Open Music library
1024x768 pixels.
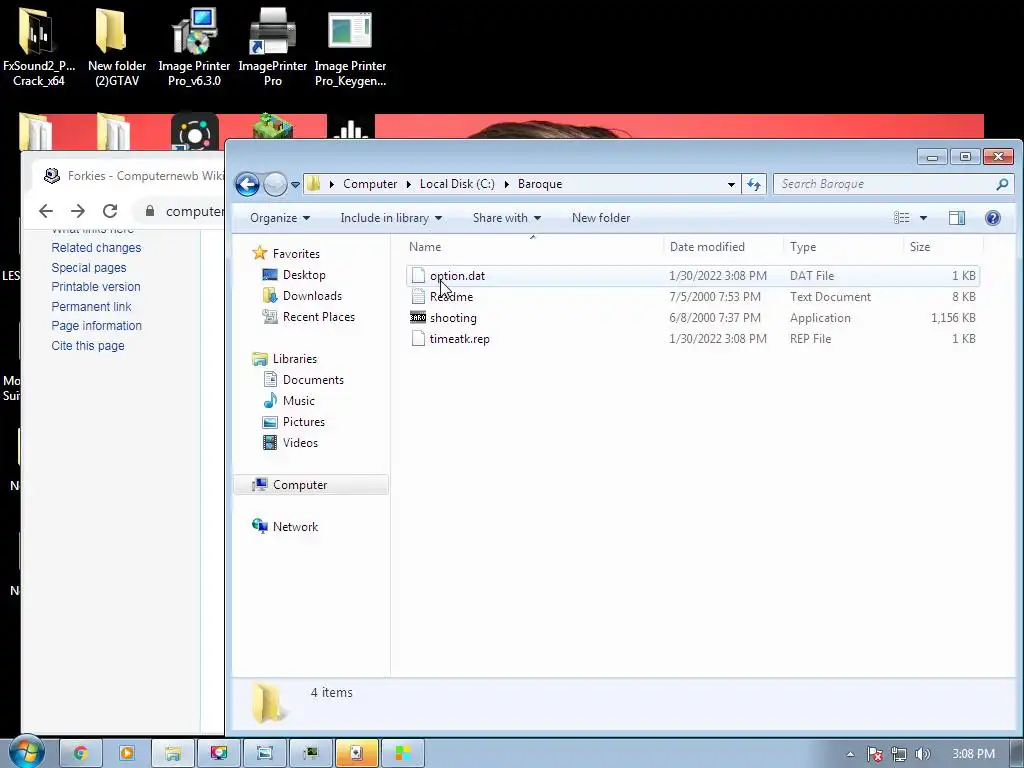tap(298, 400)
